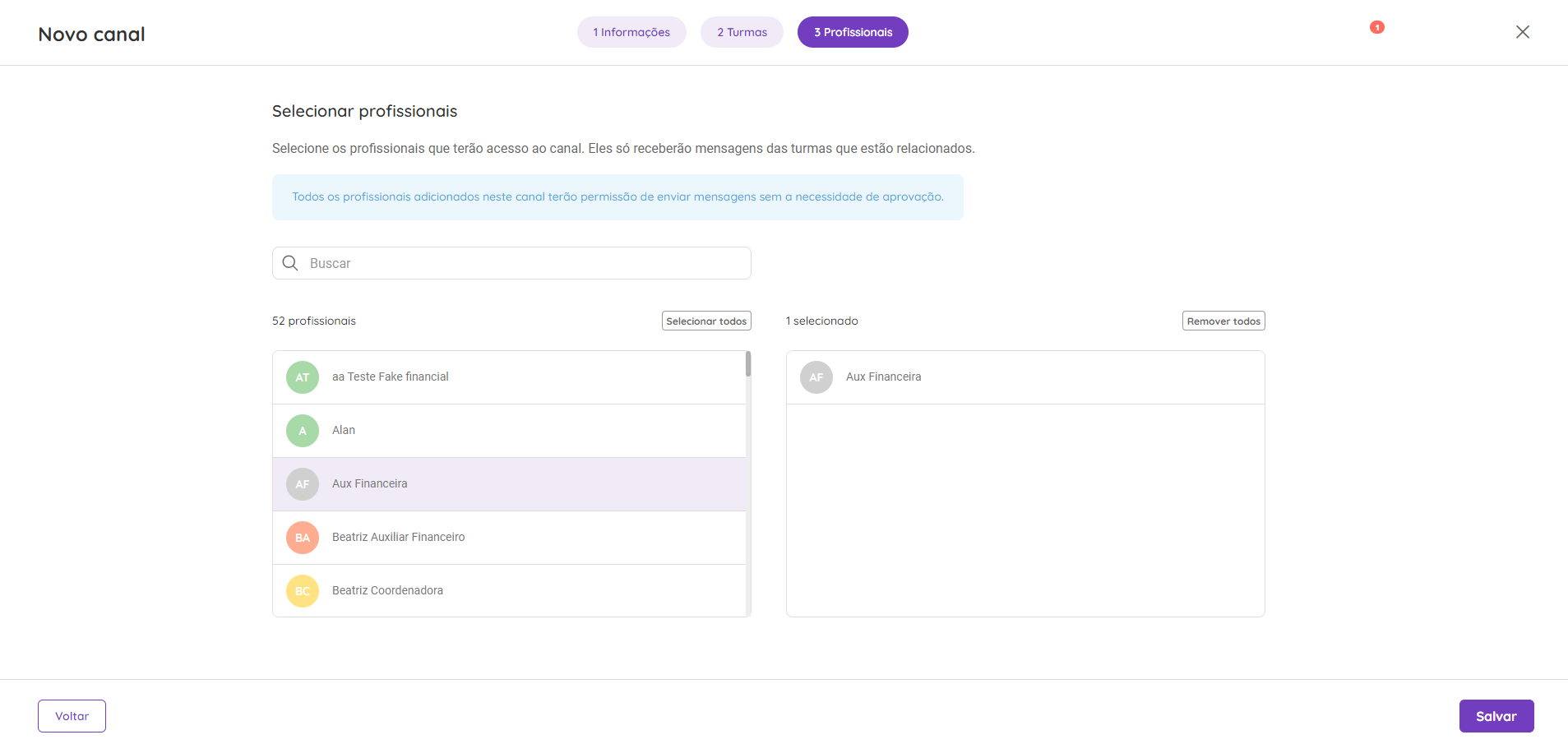
Task: Click the blue permission info banner
Action: click(x=617, y=197)
